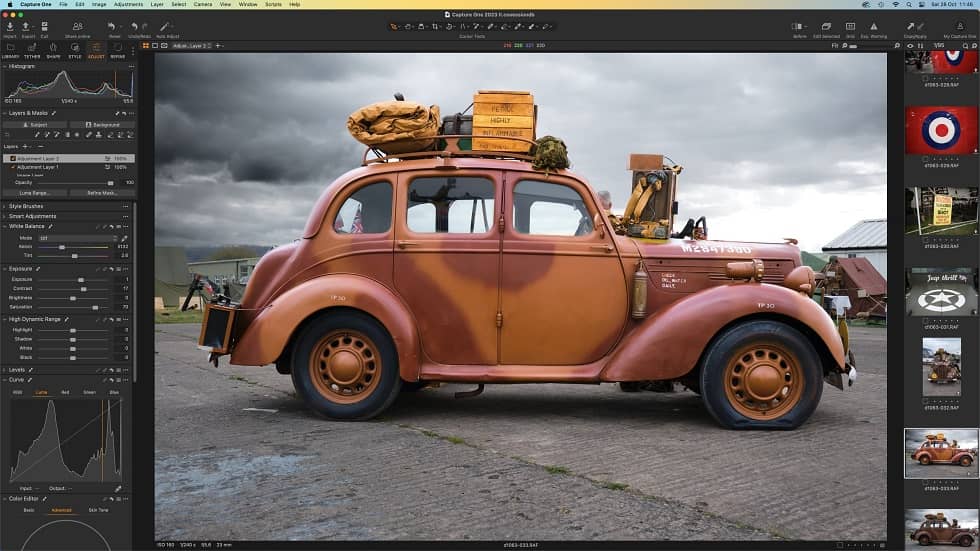Image resolution: width=980 pixels, height=551 pixels.
Task: Open the Capture One app menu
Action: point(36,4)
